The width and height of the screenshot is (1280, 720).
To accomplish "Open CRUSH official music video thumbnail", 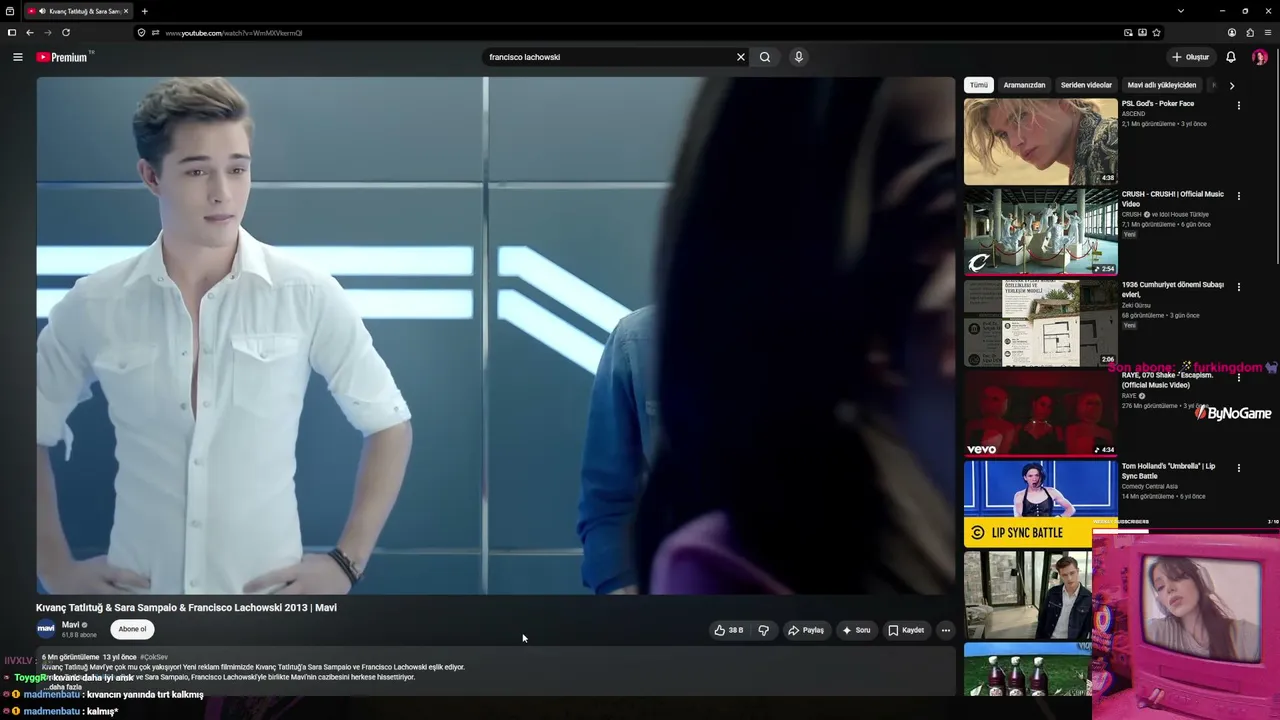I will coord(1040,231).
